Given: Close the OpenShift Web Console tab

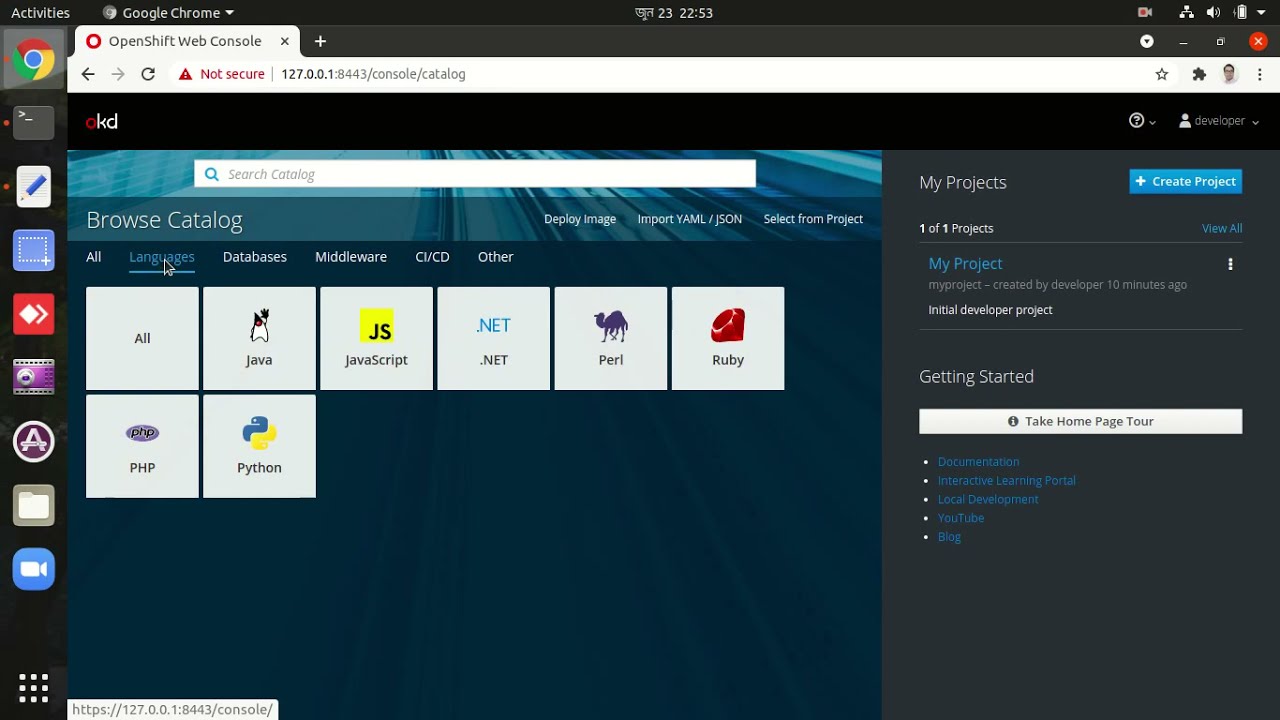Looking at the screenshot, I should pyautogui.click(x=285, y=41).
